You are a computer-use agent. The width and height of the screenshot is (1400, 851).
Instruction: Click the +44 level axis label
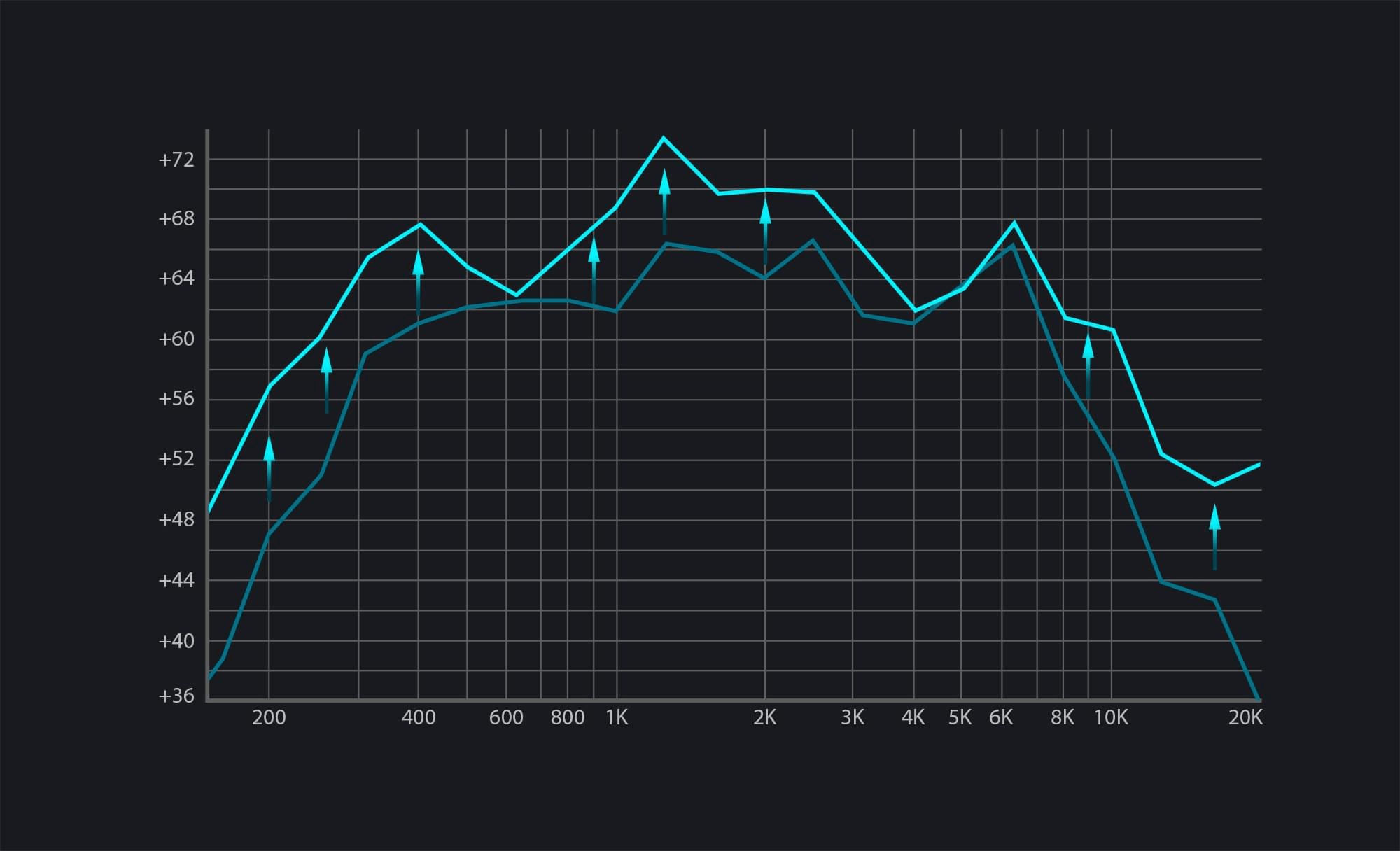[176, 580]
